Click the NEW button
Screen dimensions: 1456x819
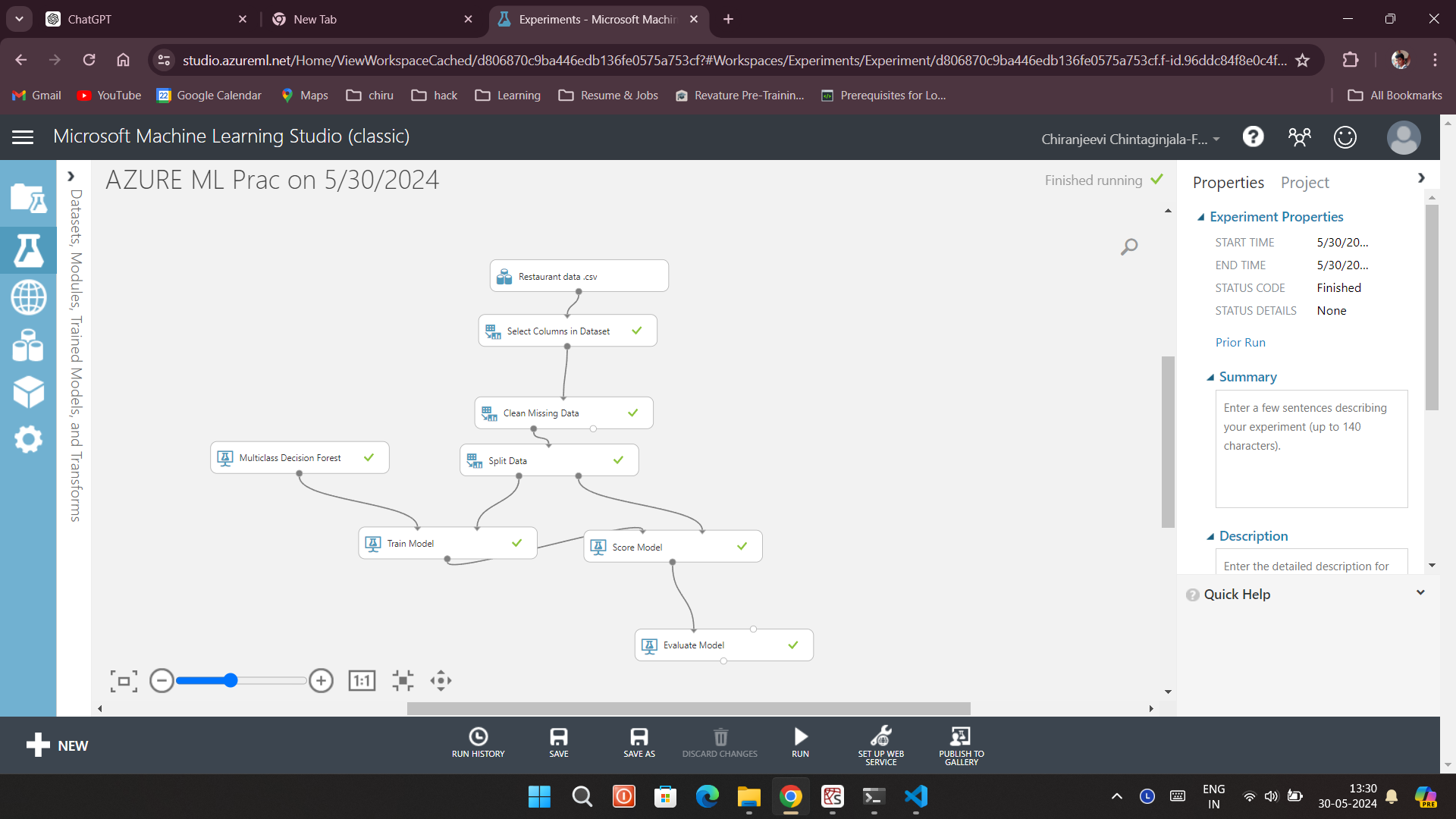click(x=57, y=745)
